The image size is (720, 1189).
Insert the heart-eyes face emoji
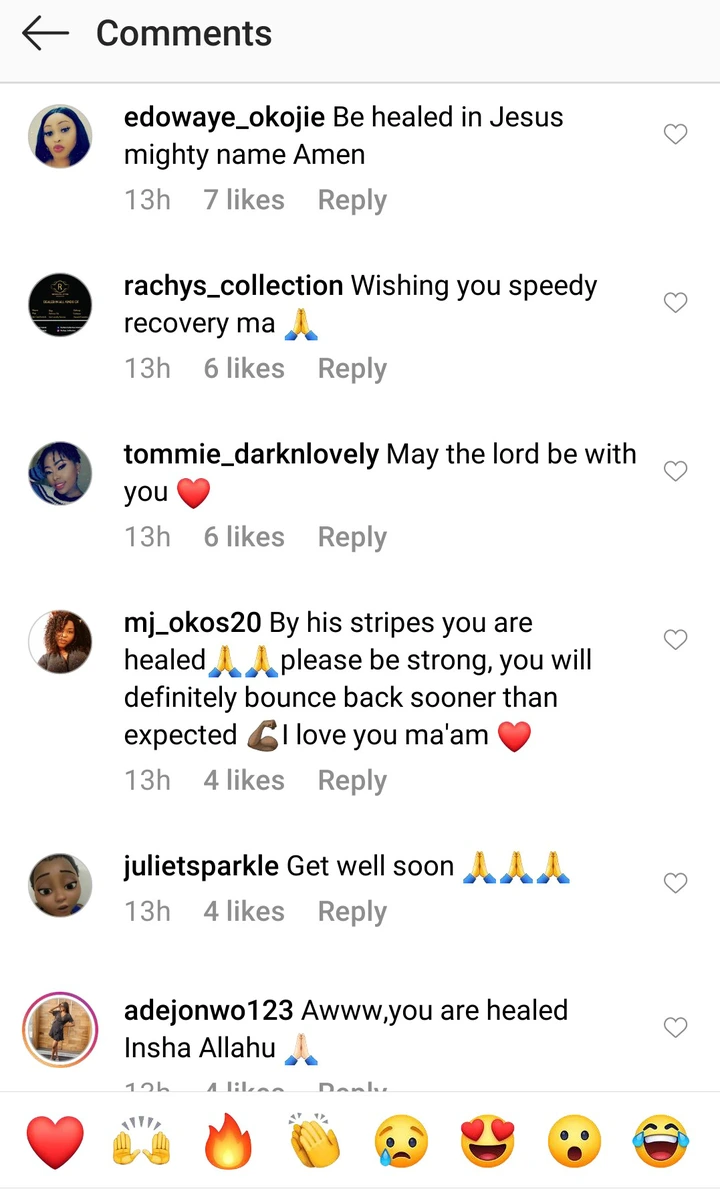488,1141
